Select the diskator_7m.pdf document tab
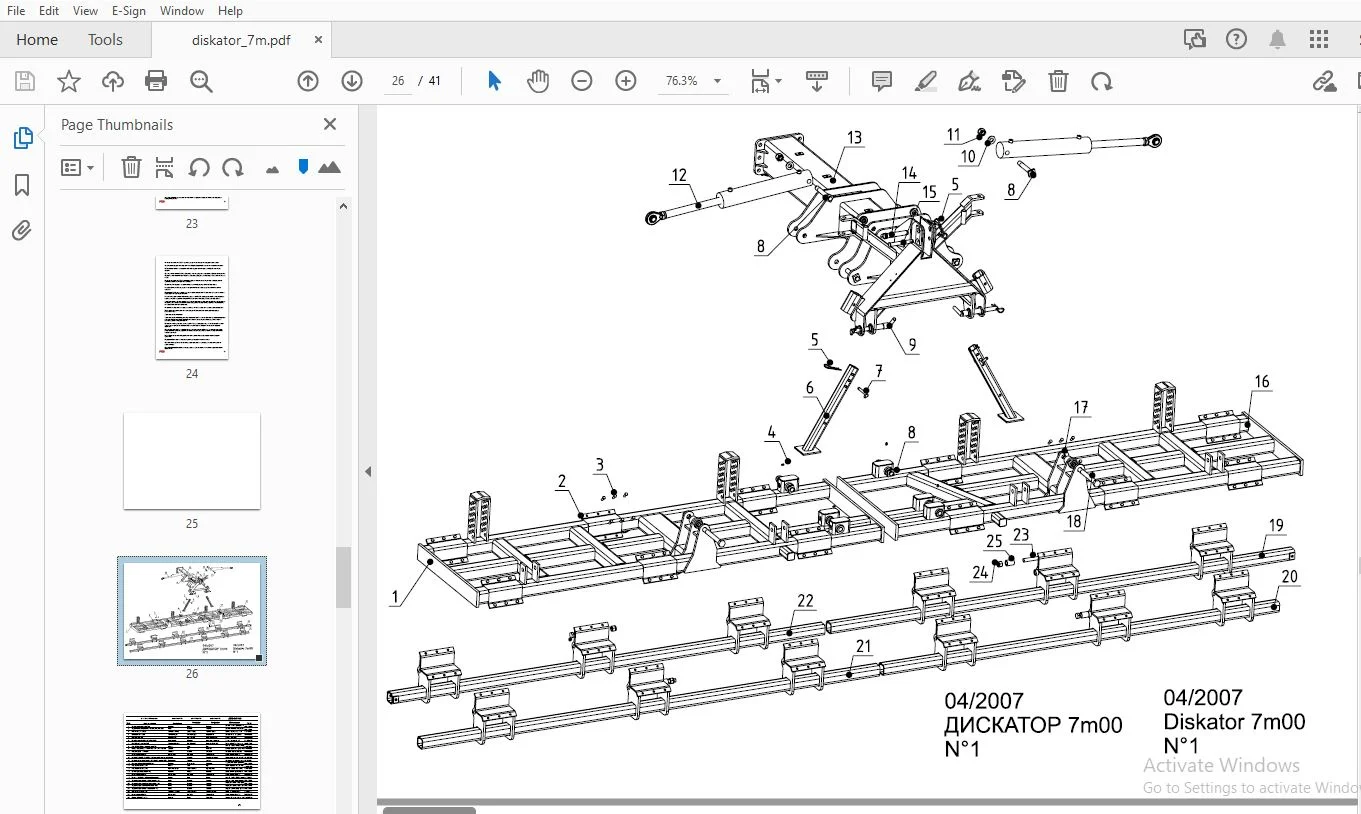Viewport: 1361px width, 814px height. pyautogui.click(x=241, y=40)
